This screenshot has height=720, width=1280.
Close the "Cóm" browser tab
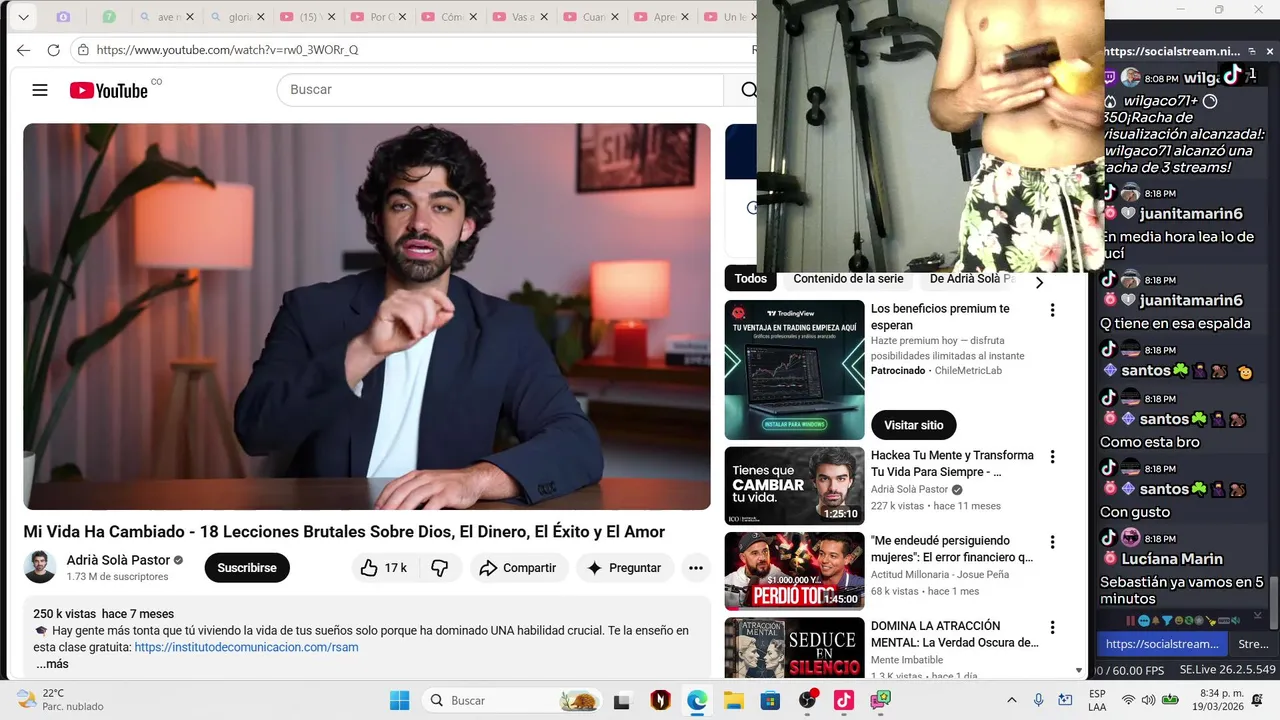pyautogui.click(x=473, y=17)
